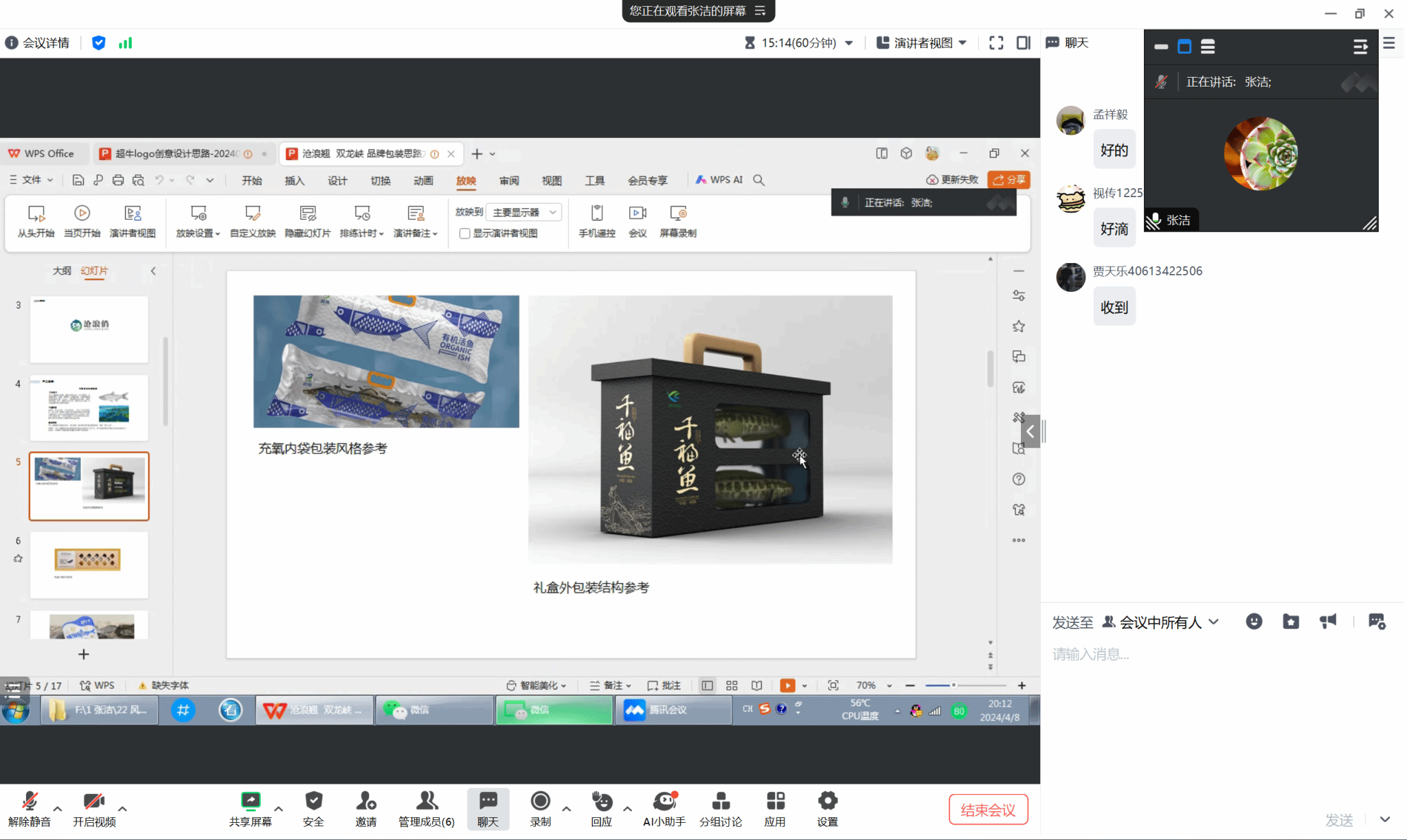
Task: Expand share screen options arrow
Action: tap(279, 808)
